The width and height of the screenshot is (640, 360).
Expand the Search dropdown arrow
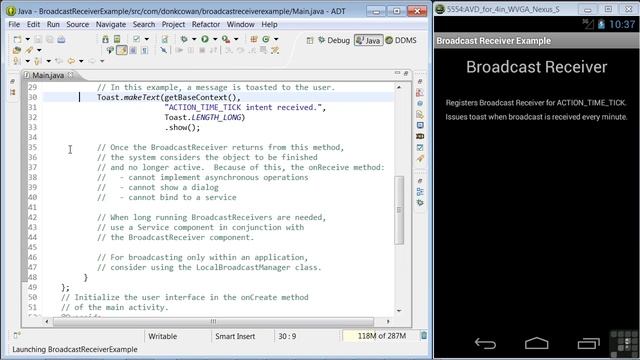click(39, 50)
